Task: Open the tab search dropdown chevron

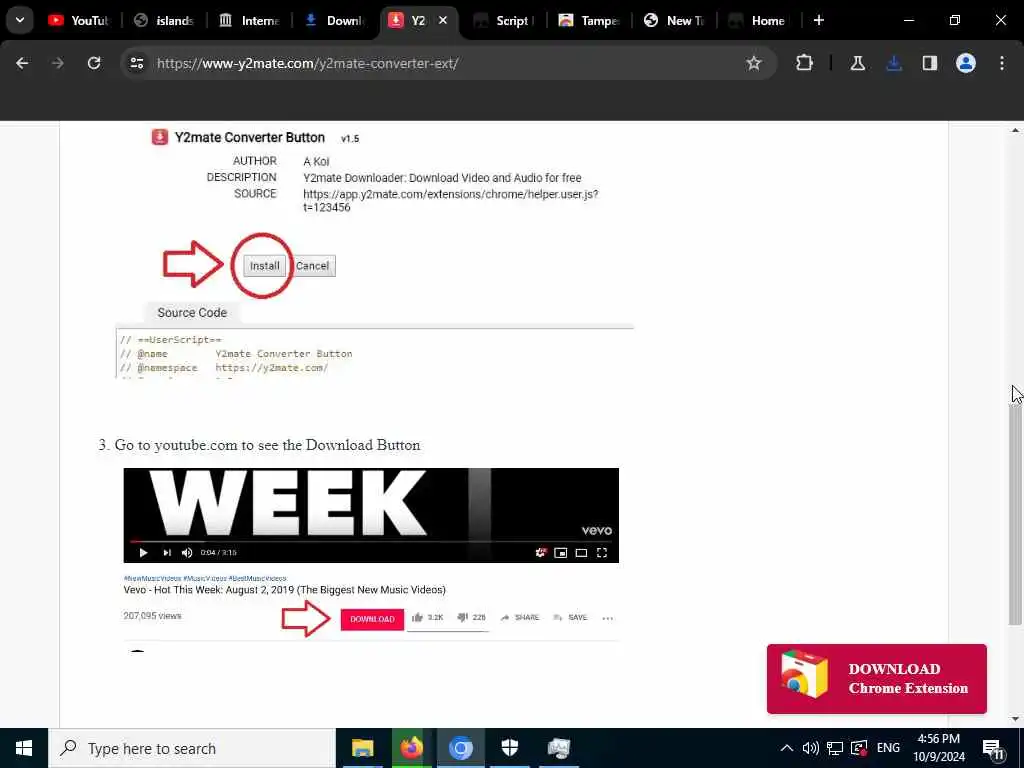Action: 20,20
